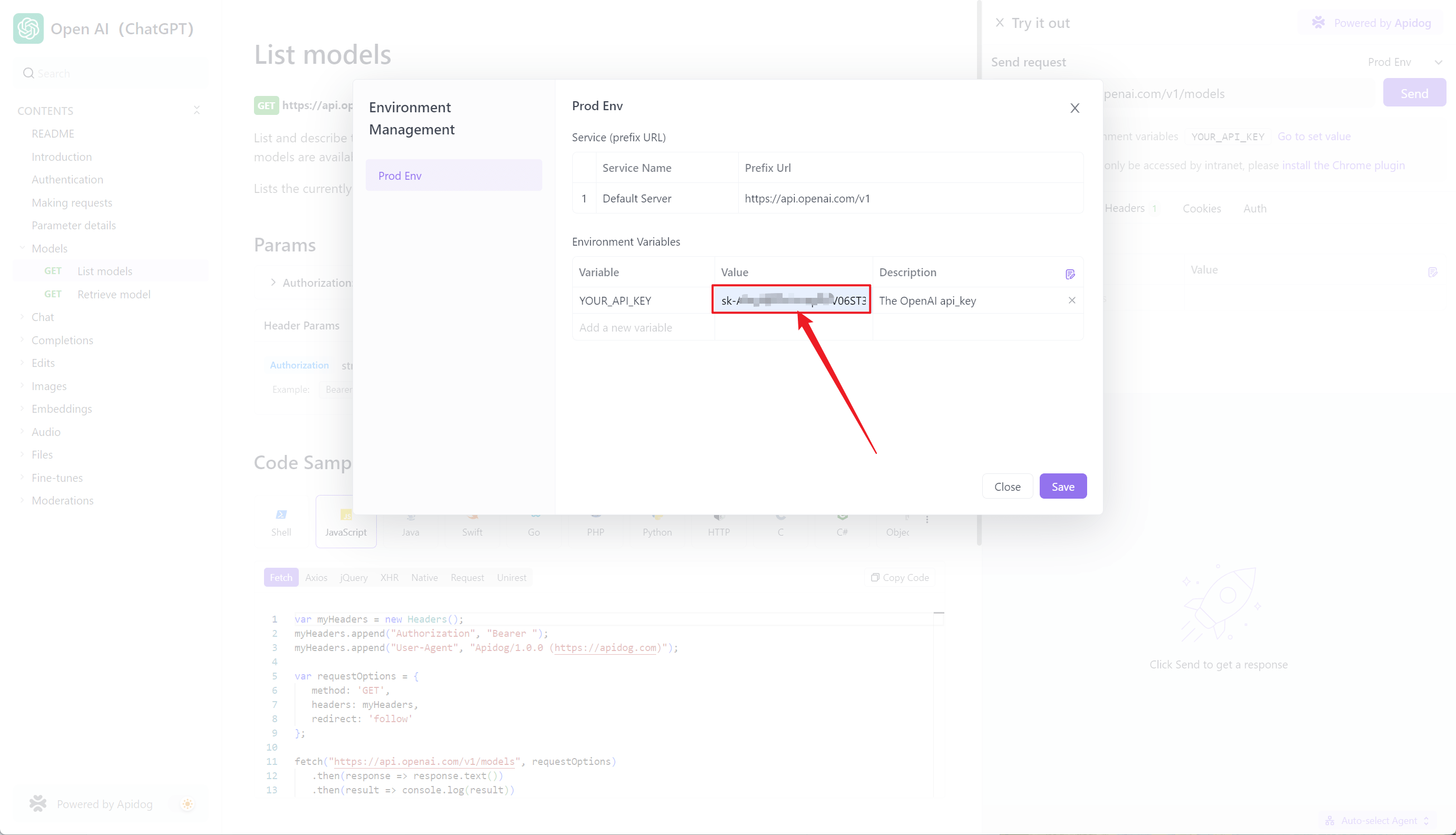Close the Try it out panel
This screenshot has height=835, width=1456.
point(999,23)
